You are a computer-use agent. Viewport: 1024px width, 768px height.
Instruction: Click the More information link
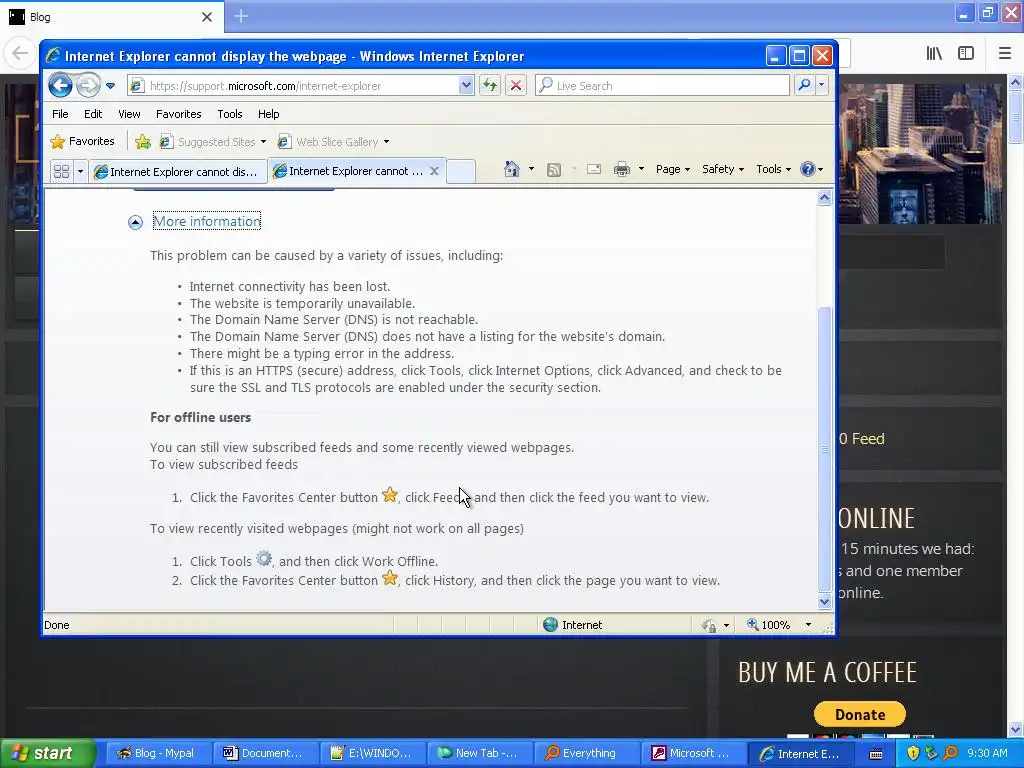point(207,221)
